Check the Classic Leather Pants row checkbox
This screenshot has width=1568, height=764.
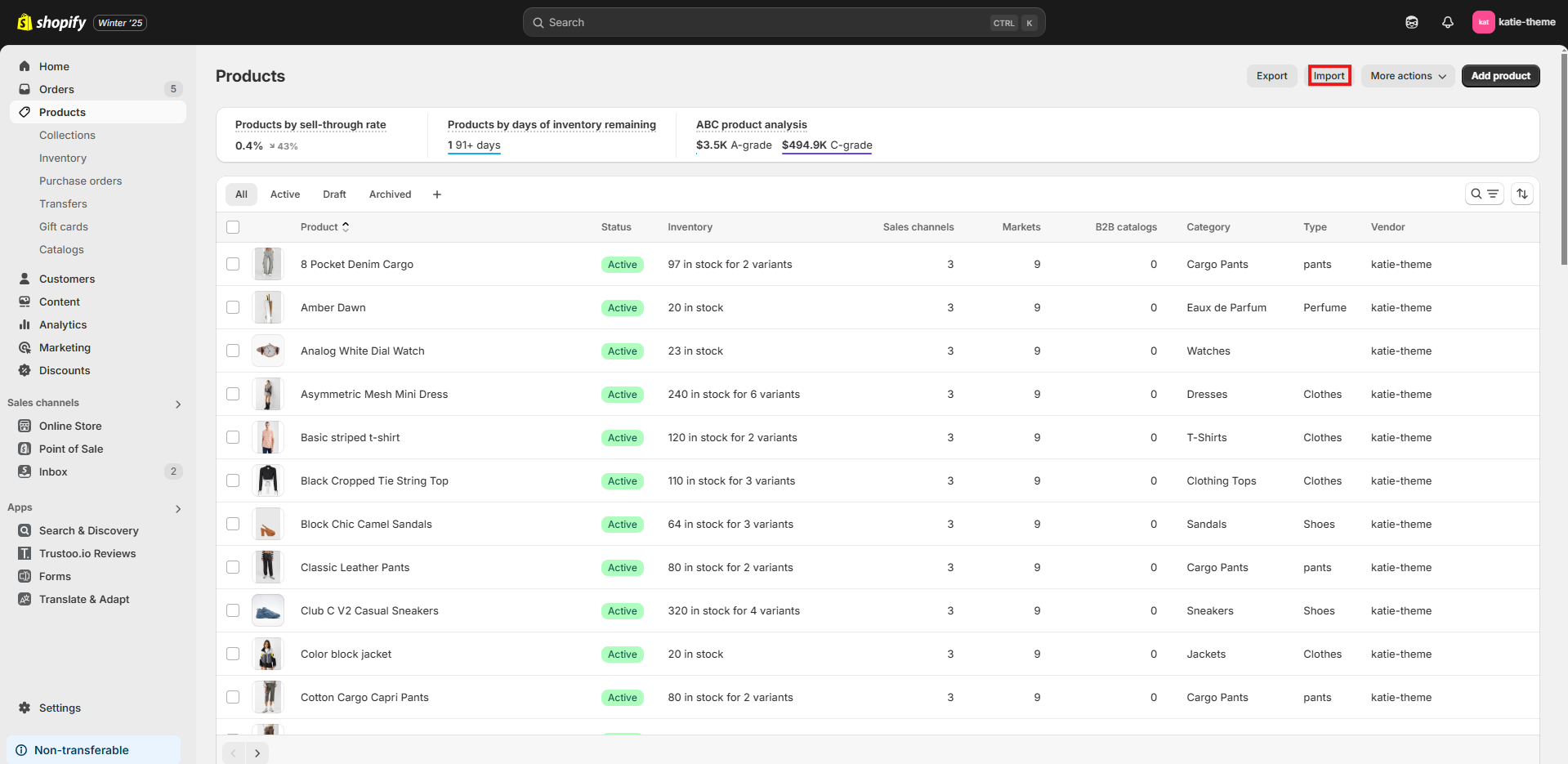tap(233, 567)
